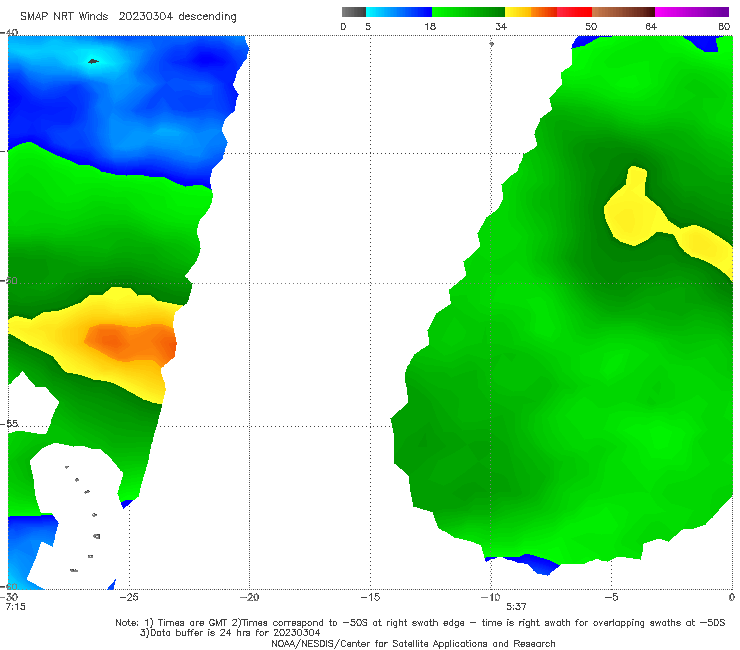Image resolution: width=740 pixels, height=650 pixels.
Task: Click the red segment of the color bar before 50
Action: [x=574, y=12]
